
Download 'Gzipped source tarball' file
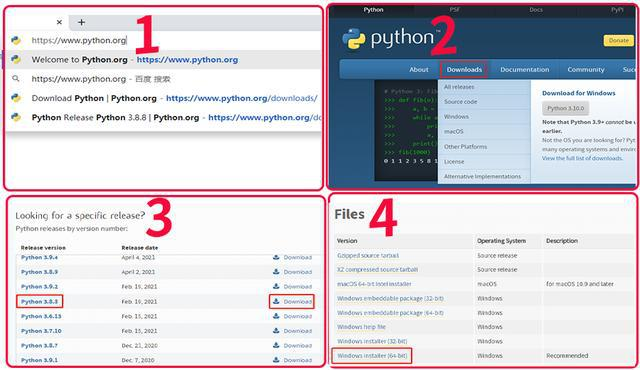(368, 256)
